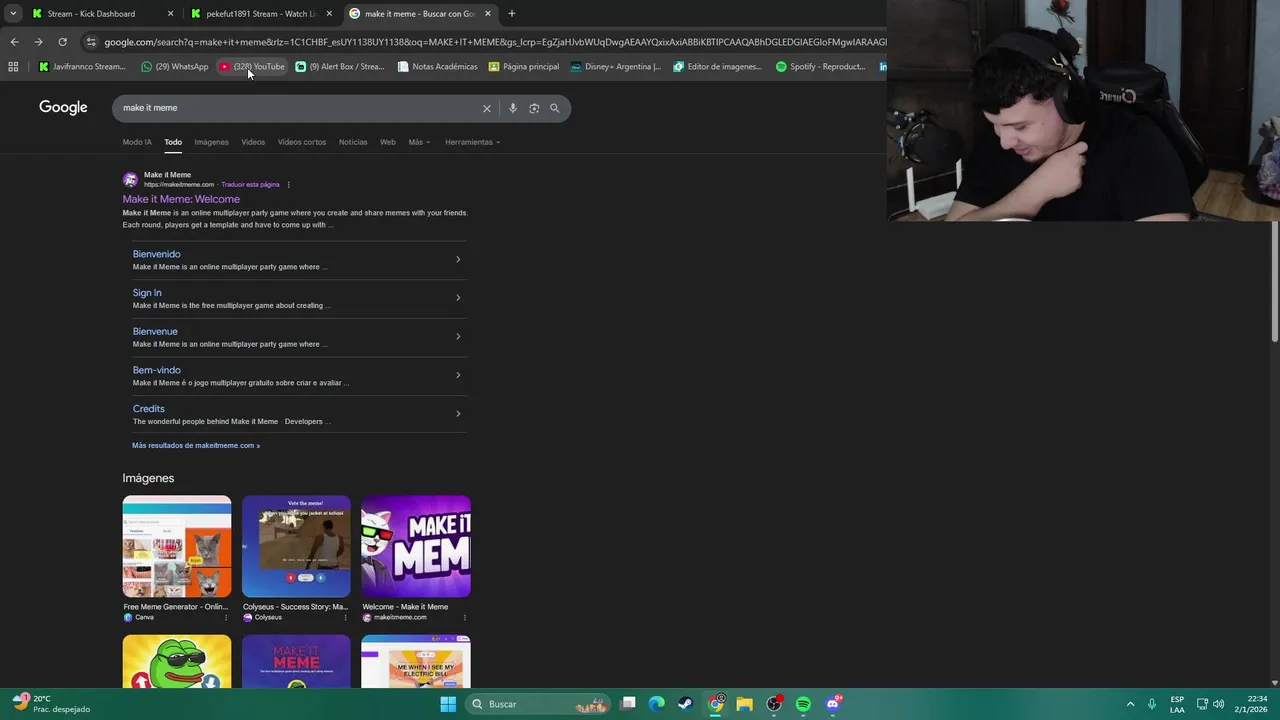Select the Modo IA search tab
1280x720 pixels.
pyautogui.click(x=137, y=142)
